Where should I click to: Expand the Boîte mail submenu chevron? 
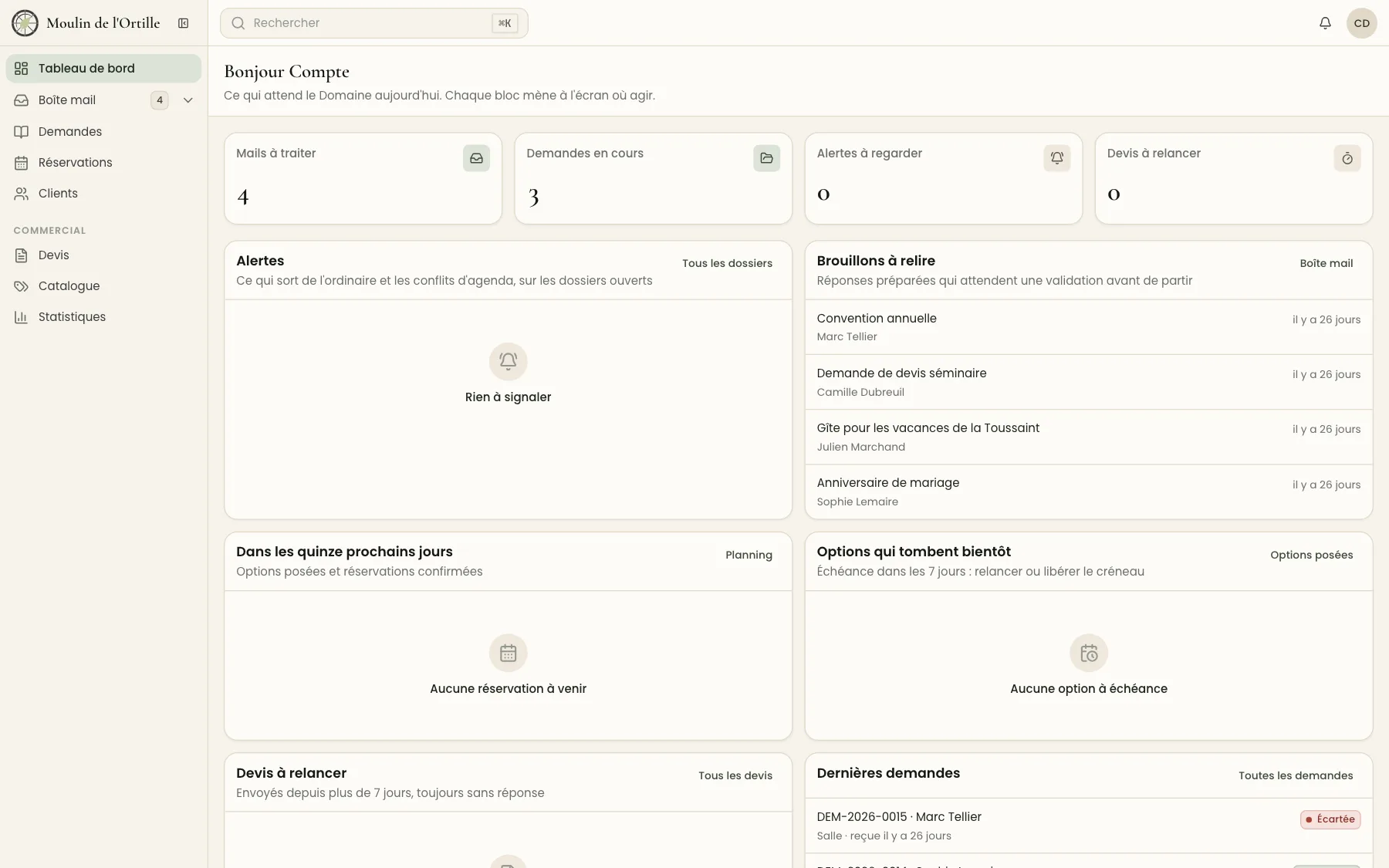click(x=188, y=100)
